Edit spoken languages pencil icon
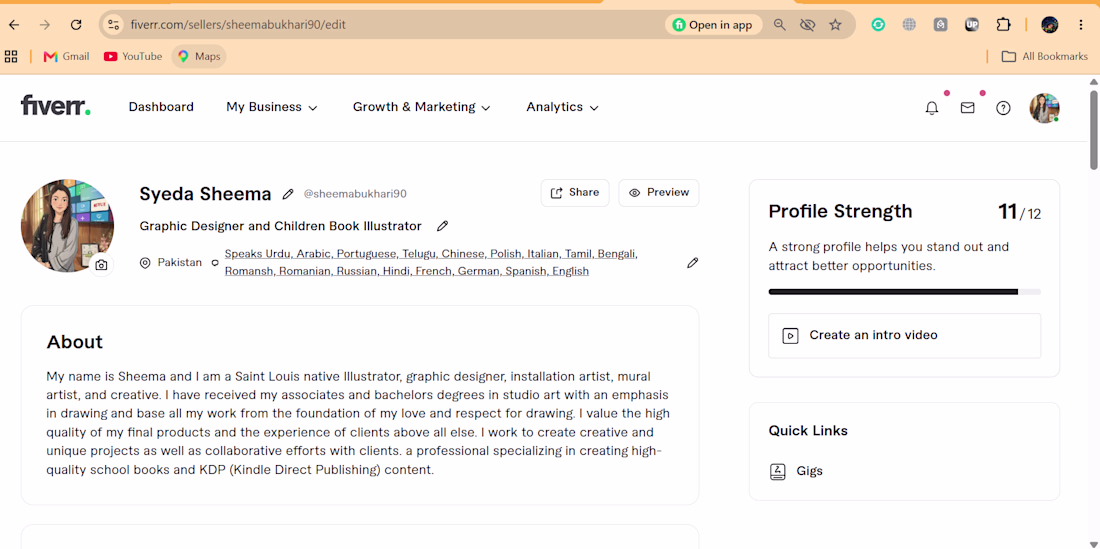 (692, 262)
